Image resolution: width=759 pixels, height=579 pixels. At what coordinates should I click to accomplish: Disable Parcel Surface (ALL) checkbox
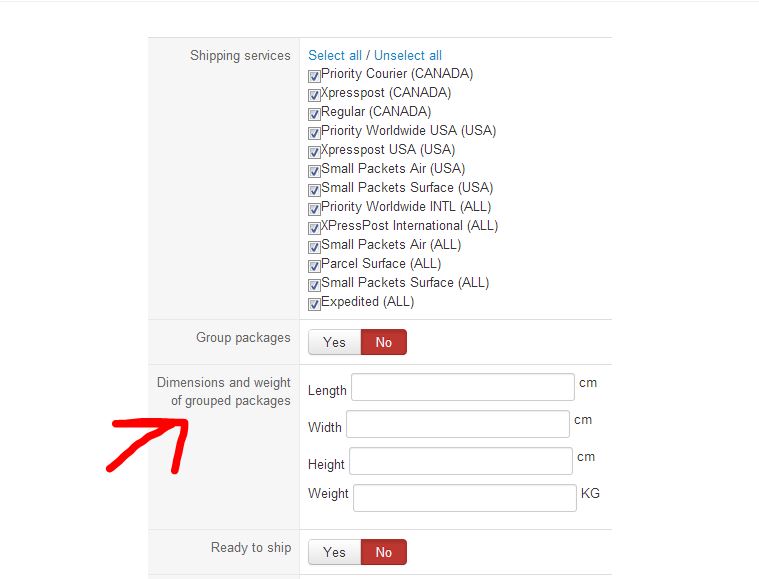point(314,265)
